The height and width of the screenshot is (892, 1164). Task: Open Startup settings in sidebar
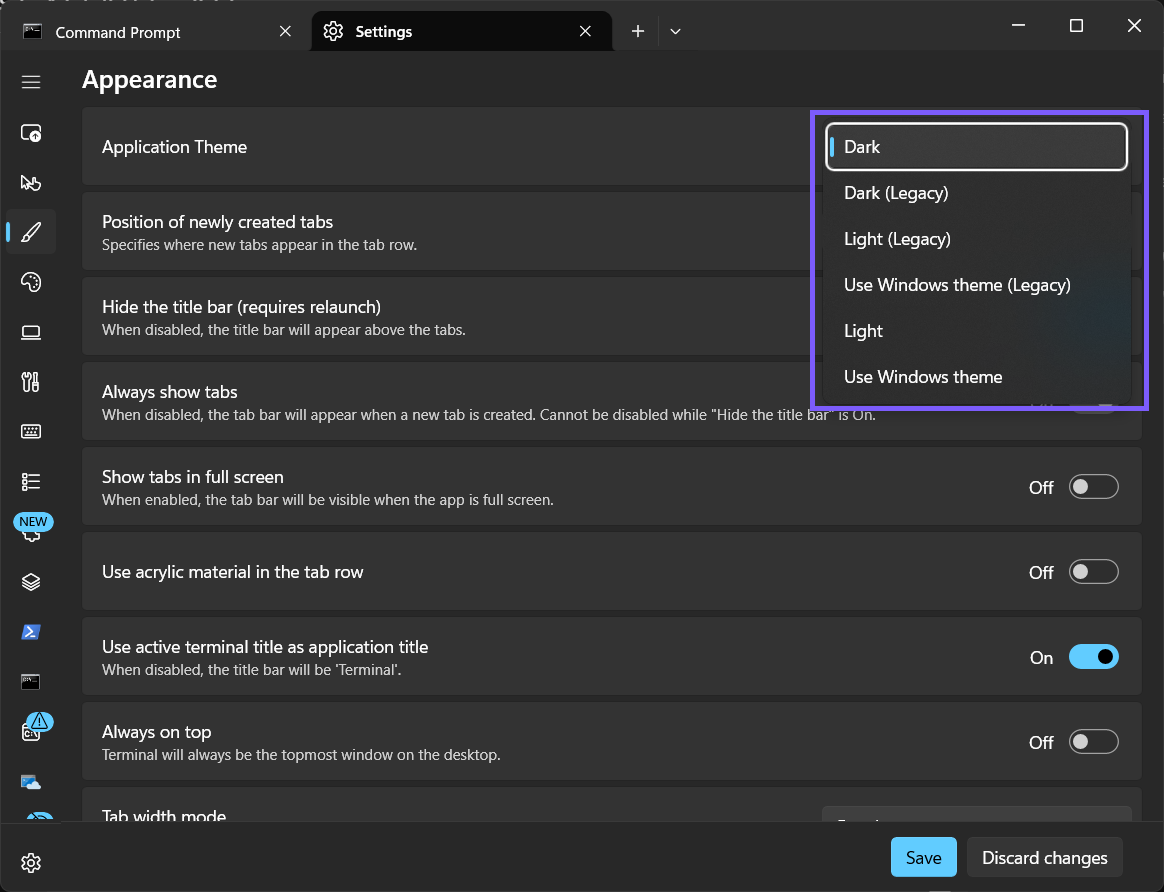[30, 133]
